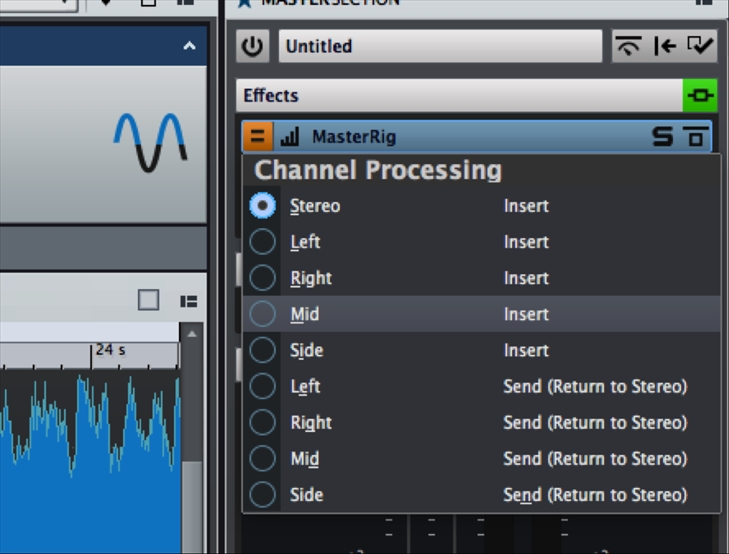This screenshot has width=729, height=554.
Task: Select Left Insert channel processing
Action: pyautogui.click(x=481, y=242)
